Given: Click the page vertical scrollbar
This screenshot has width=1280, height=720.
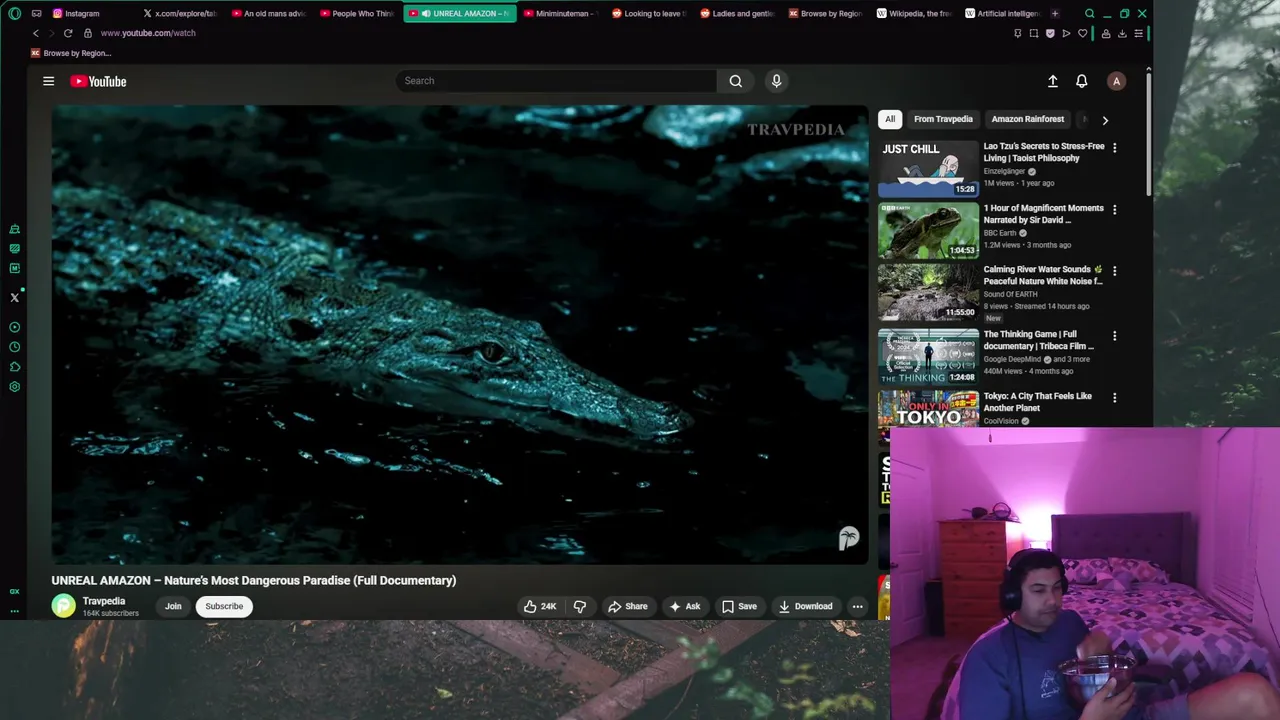Looking at the screenshot, I should tap(1148, 135).
